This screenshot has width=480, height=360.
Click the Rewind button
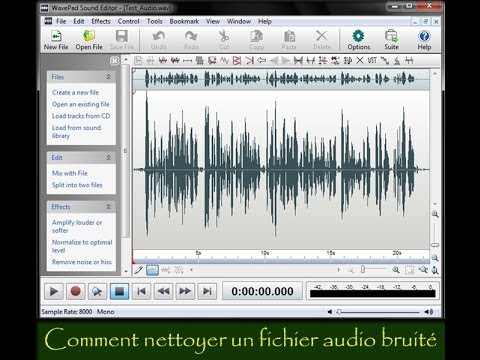[163, 291]
